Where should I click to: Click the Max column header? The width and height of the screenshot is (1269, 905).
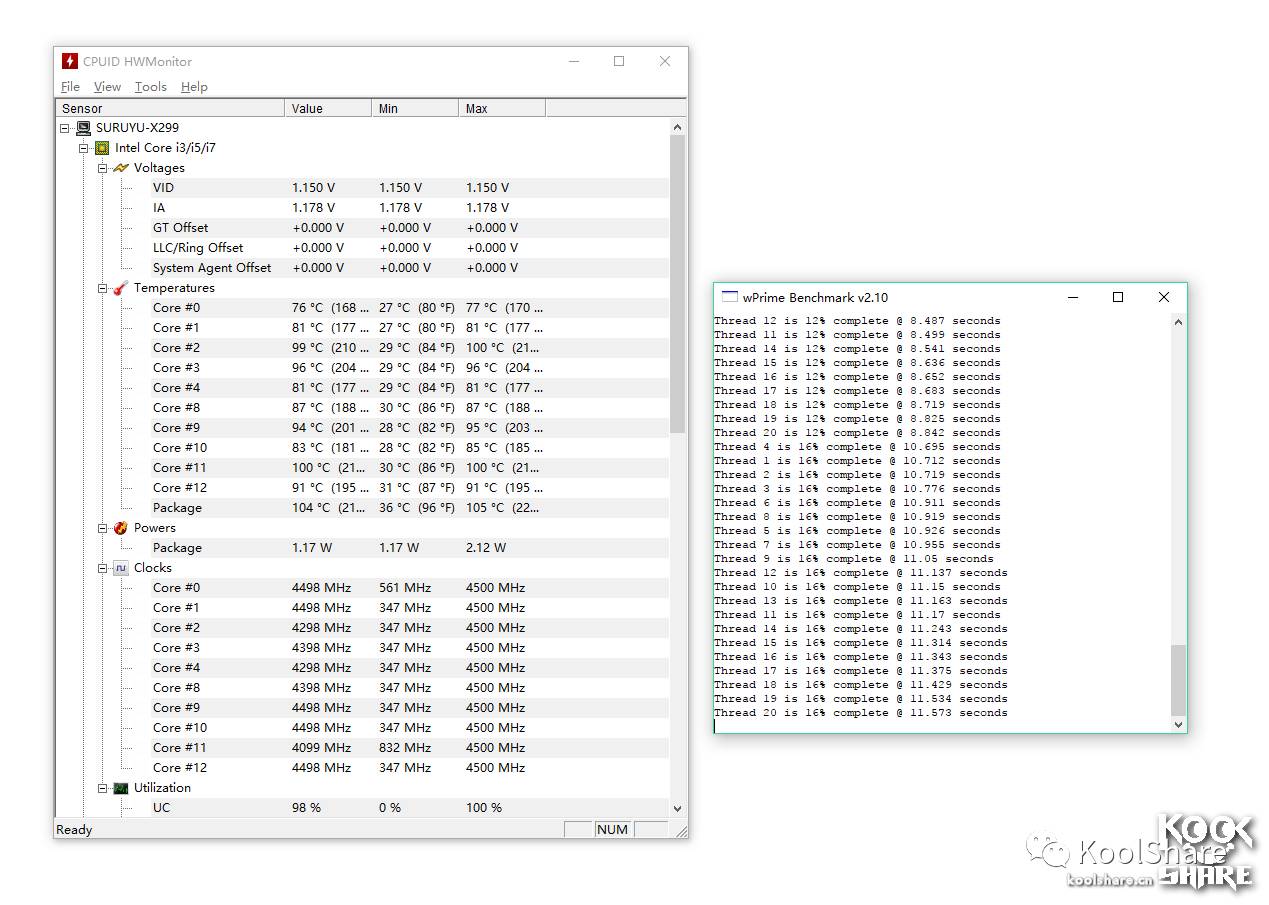tap(502, 108)
